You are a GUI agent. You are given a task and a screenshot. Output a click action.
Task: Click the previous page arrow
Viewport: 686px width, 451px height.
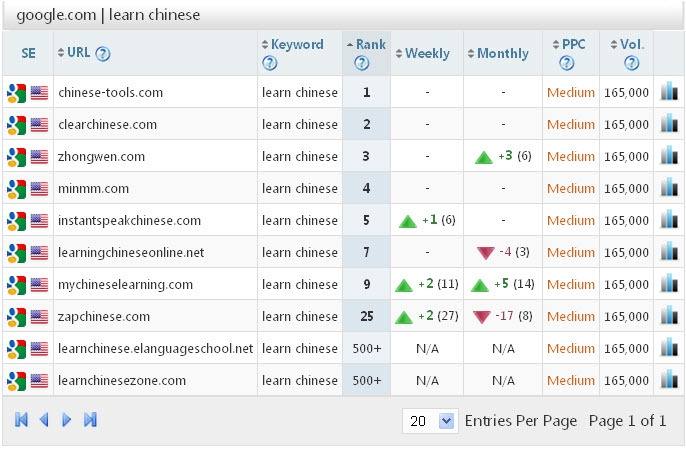pyautogui.click(x=44, y=420)
